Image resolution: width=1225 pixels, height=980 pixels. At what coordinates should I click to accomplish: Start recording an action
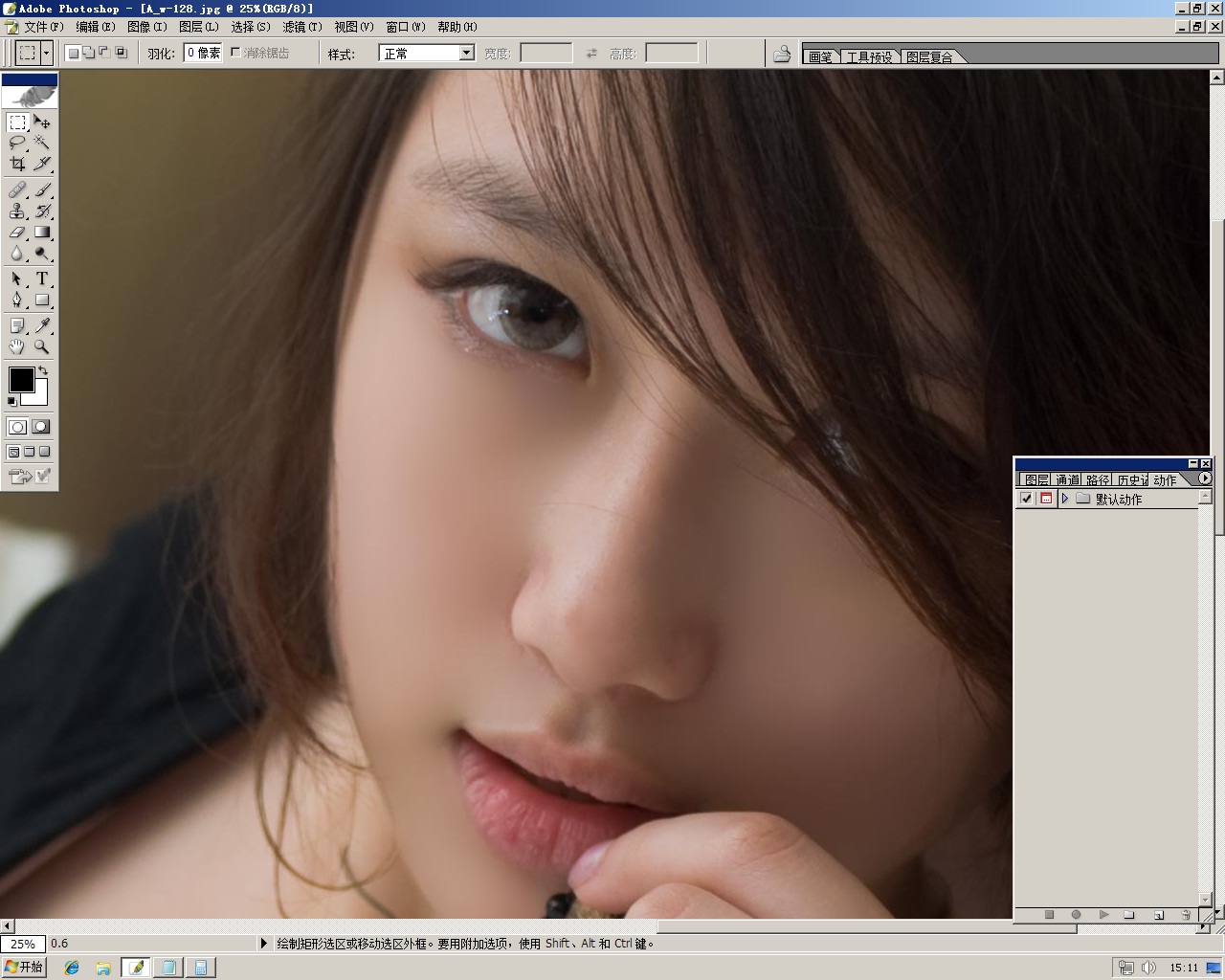click(x=1076, y=915)
